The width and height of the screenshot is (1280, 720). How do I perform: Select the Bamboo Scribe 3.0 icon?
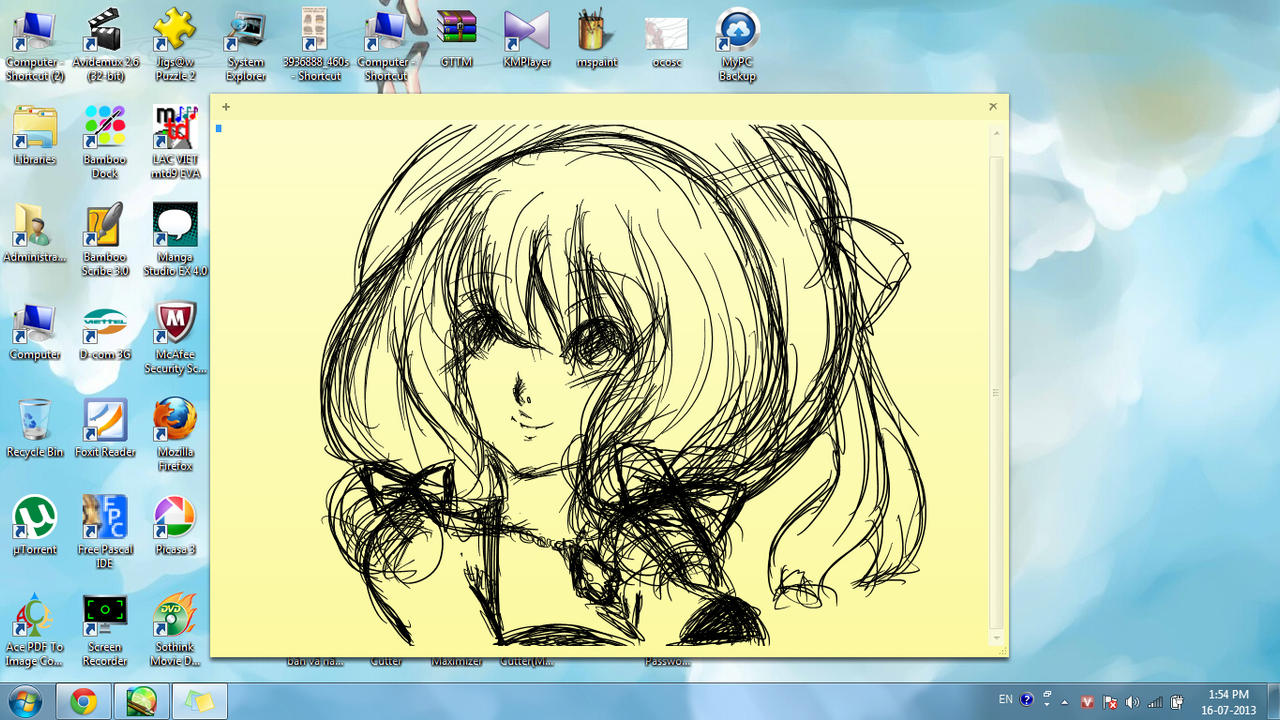tap(105, 239)
